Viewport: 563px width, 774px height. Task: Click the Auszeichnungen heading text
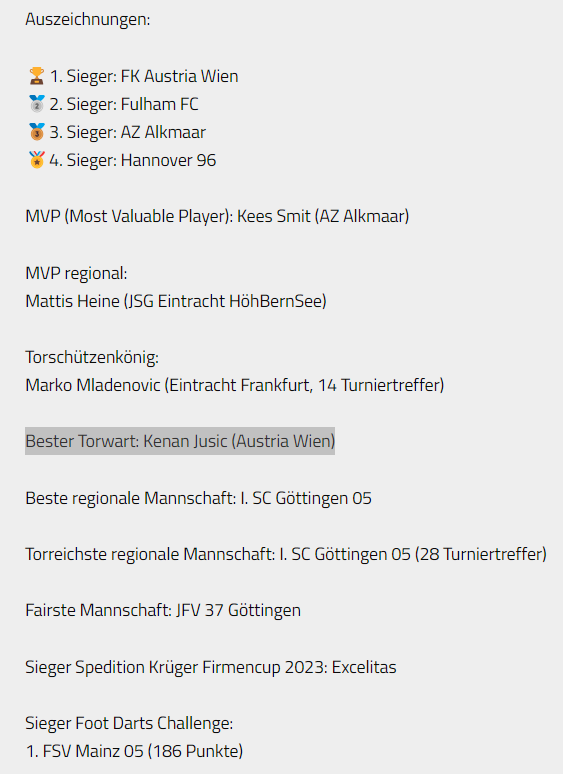click(88, 20)
